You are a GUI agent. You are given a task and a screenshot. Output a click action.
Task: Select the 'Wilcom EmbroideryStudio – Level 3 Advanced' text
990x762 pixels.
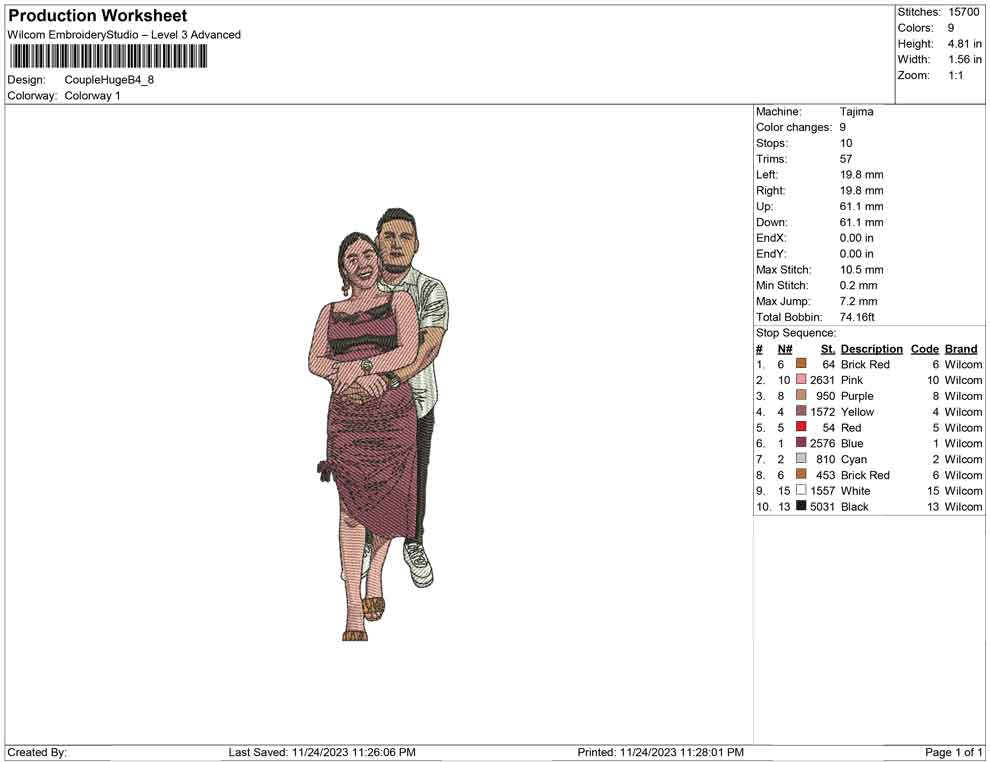click(x=124, y=35)
